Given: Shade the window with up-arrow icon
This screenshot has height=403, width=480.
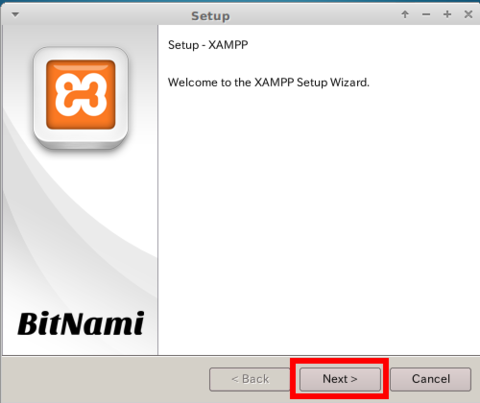Looking at the screenshot, I should (405, 14).
